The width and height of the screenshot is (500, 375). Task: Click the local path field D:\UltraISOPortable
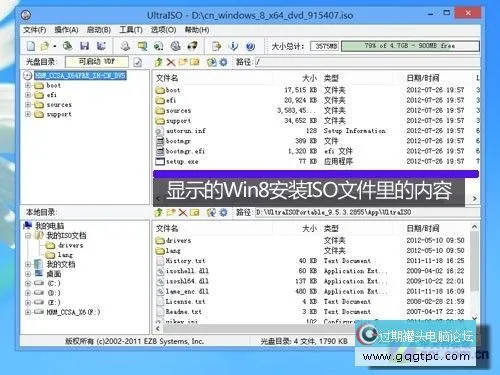pos(367,212)
